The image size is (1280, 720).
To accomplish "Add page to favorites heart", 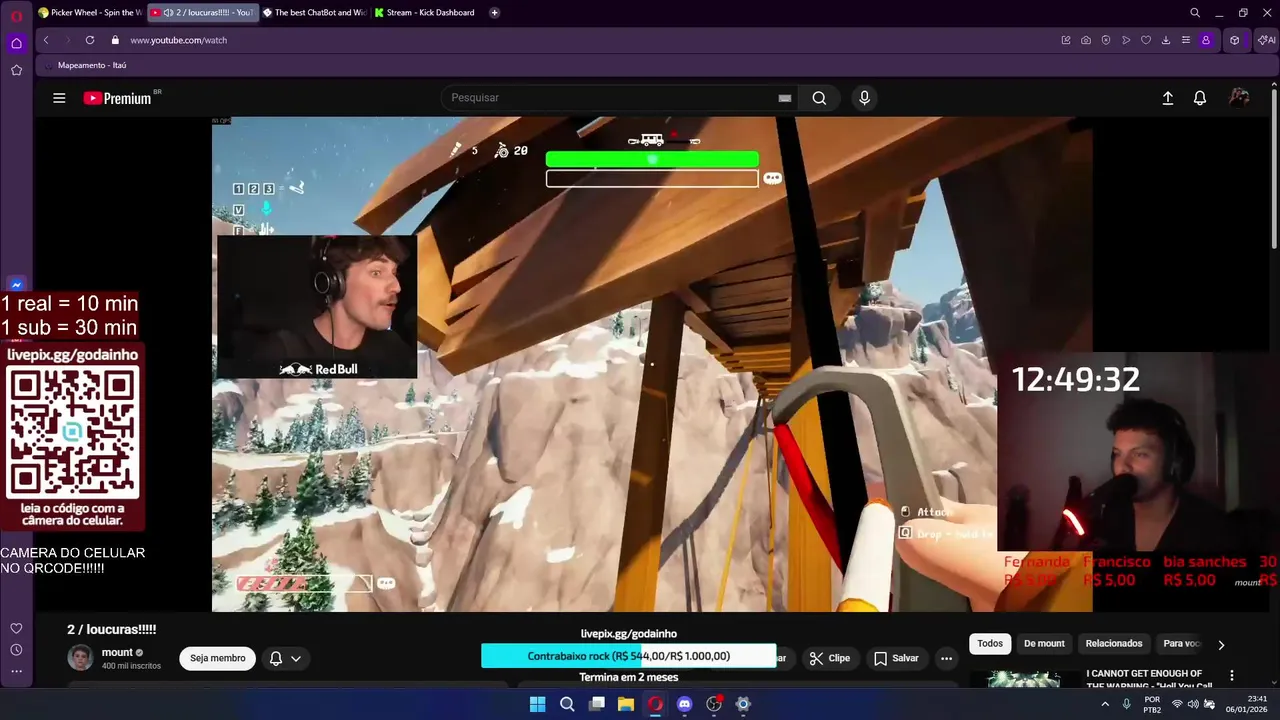I will (x=1146, y=40).
